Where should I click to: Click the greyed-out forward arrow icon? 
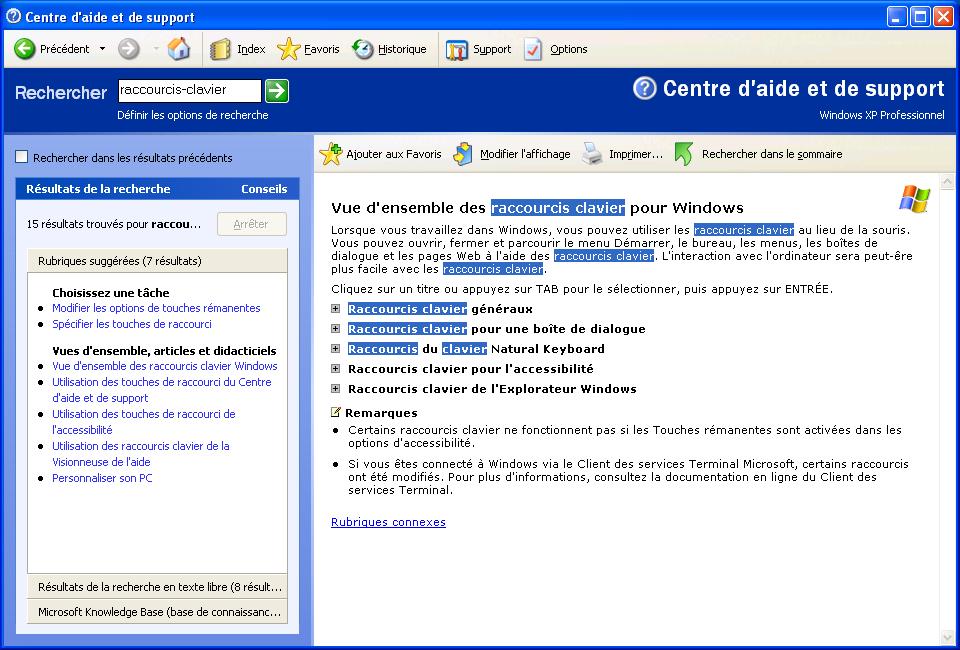(129, 49)
